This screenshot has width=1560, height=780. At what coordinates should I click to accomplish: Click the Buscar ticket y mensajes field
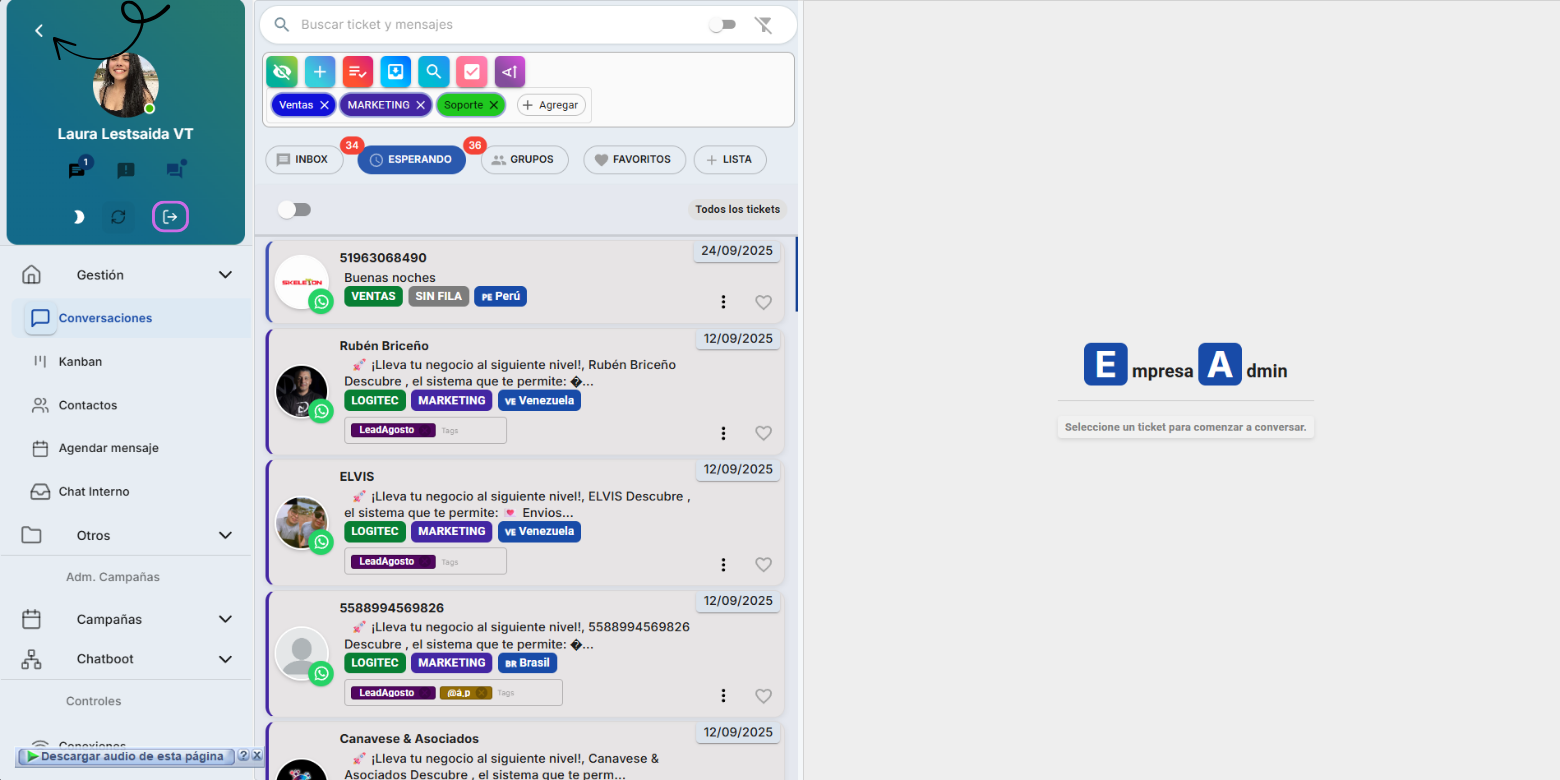pyautogui.click(x=490, y=25)
